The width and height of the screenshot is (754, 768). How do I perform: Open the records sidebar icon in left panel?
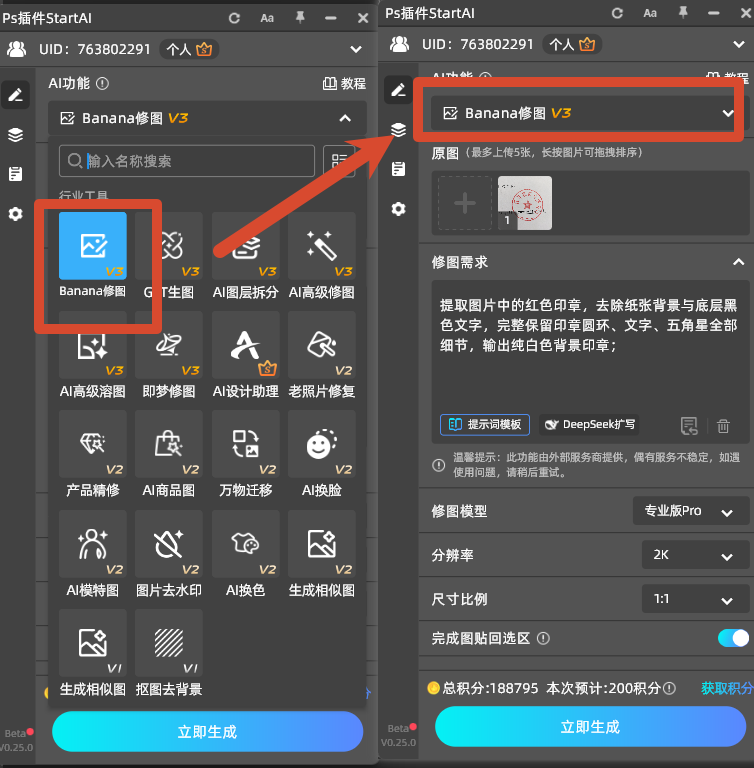pos(16,174)
